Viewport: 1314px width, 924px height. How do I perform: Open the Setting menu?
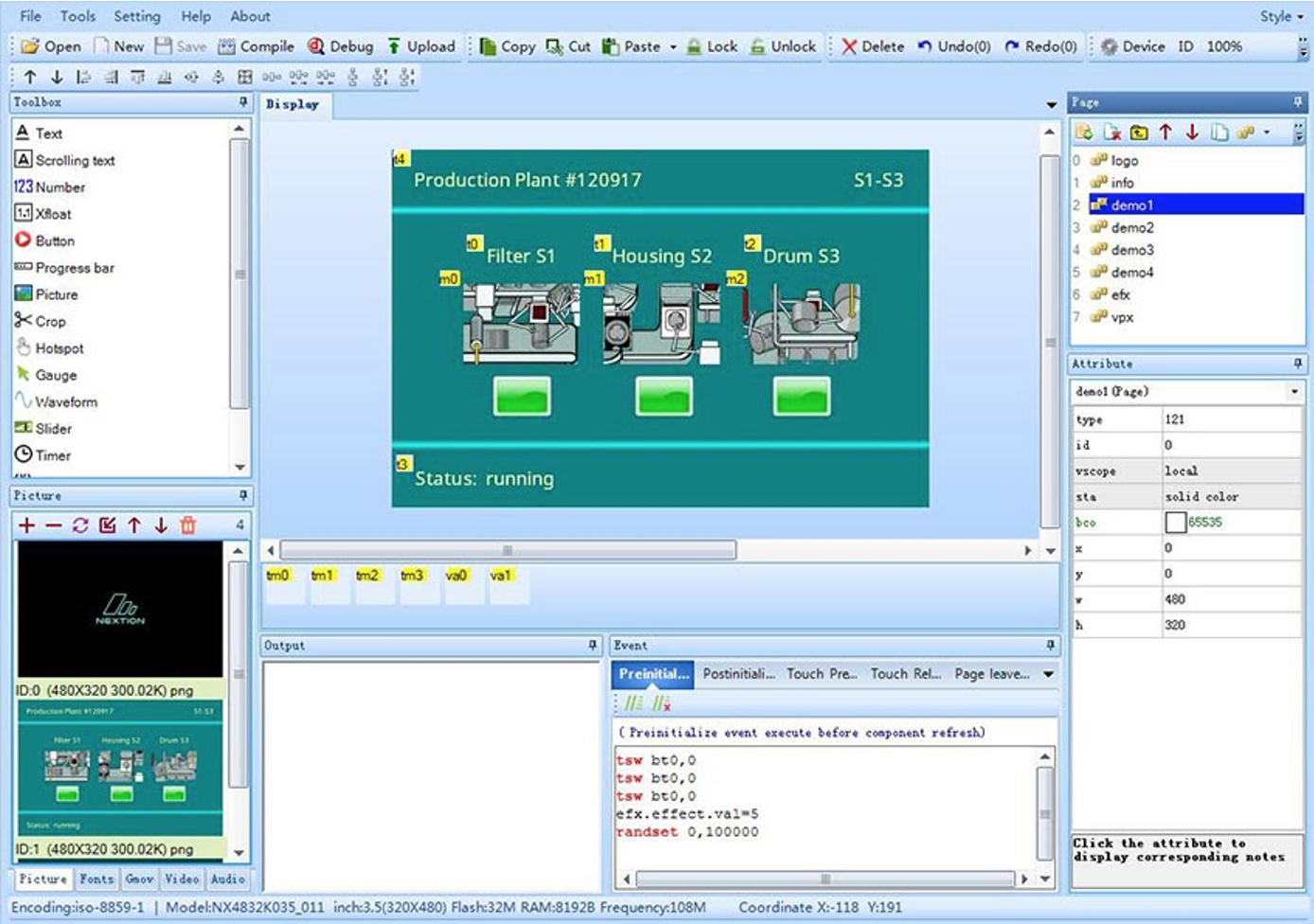[137, 16]
